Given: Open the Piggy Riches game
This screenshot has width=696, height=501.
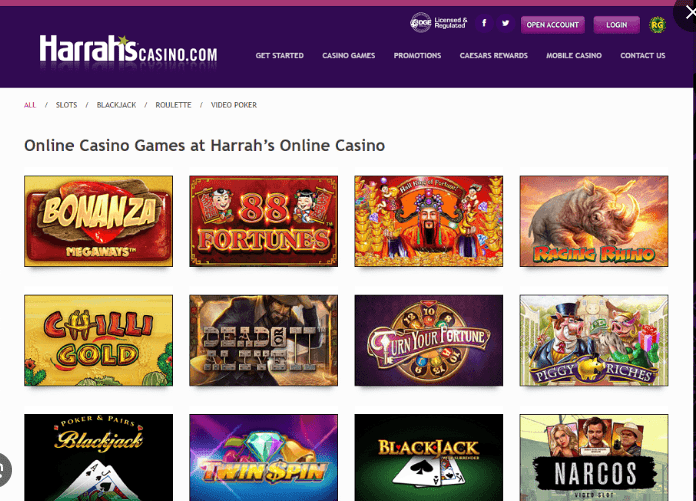Looking at the screenshot, I should pos(594,340).
